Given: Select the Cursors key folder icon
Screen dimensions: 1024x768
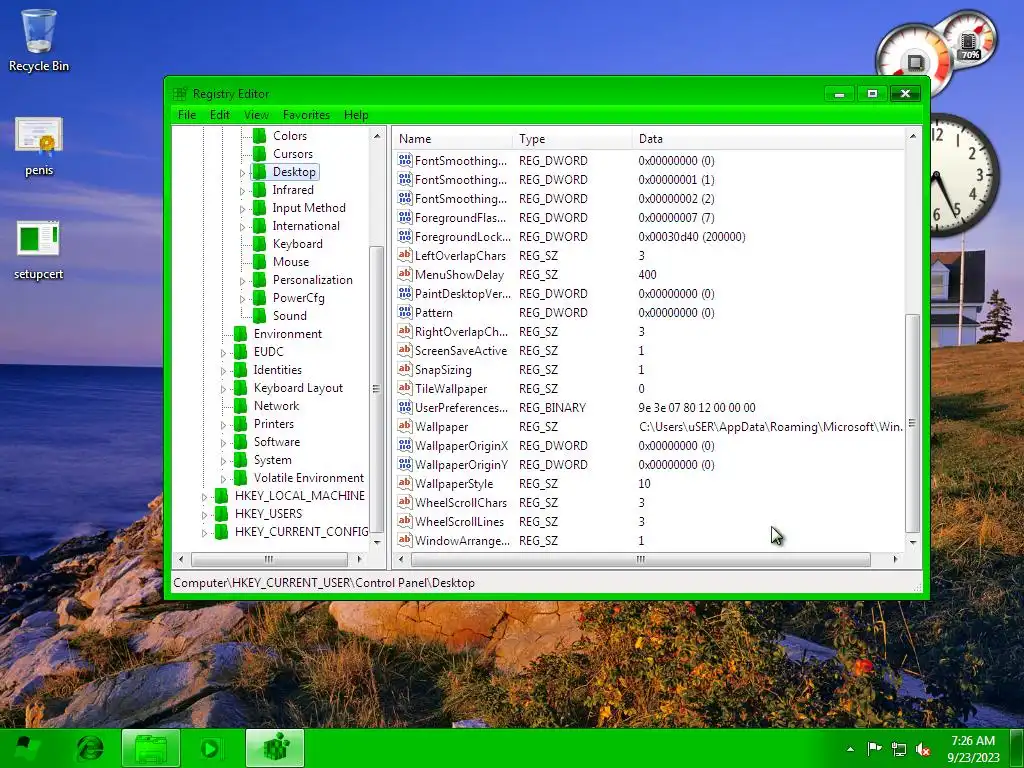Looking at the screenshot, I should point(259,154).
